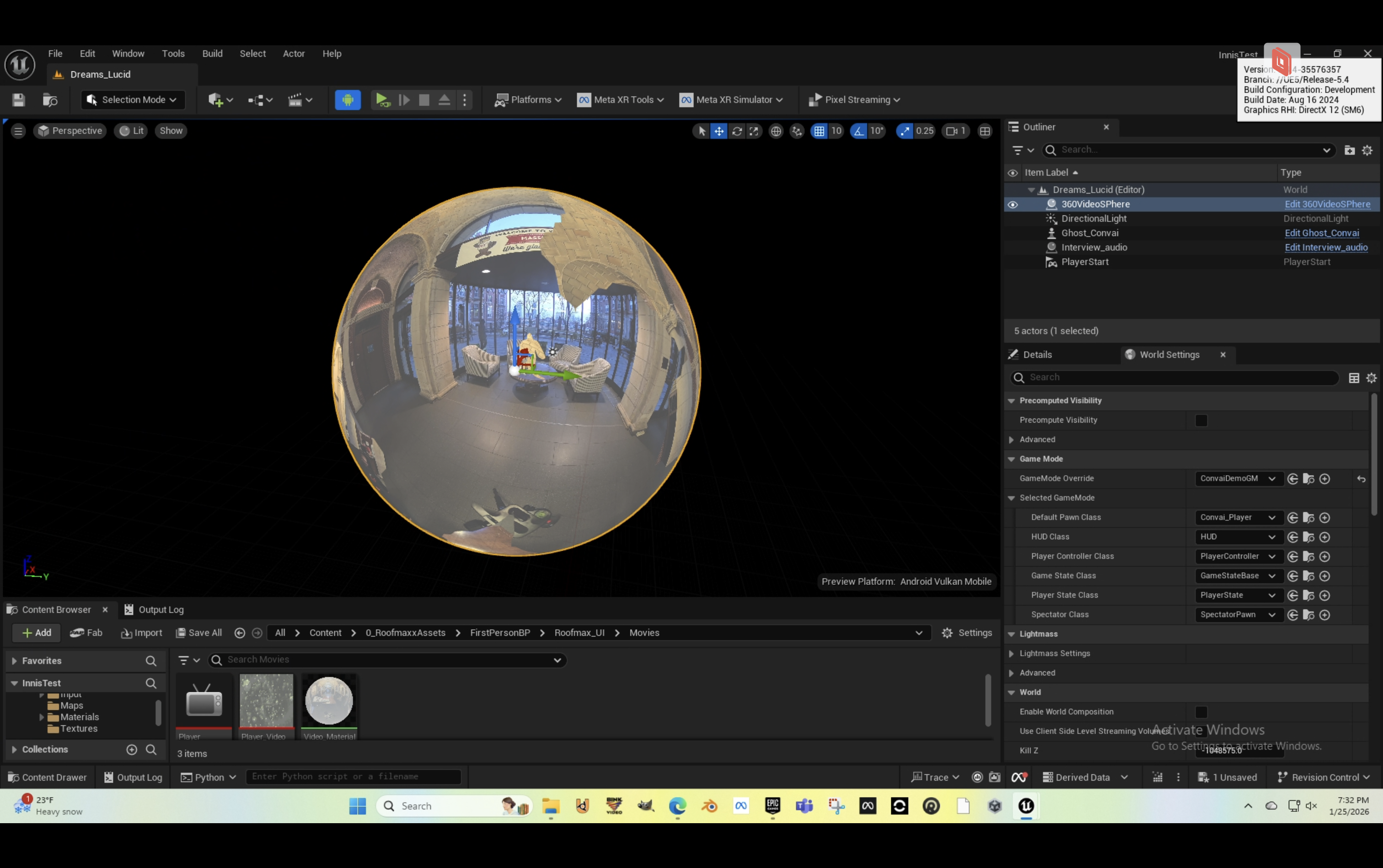Click the Edit Ghost_Convai link

click(1322, 233)
